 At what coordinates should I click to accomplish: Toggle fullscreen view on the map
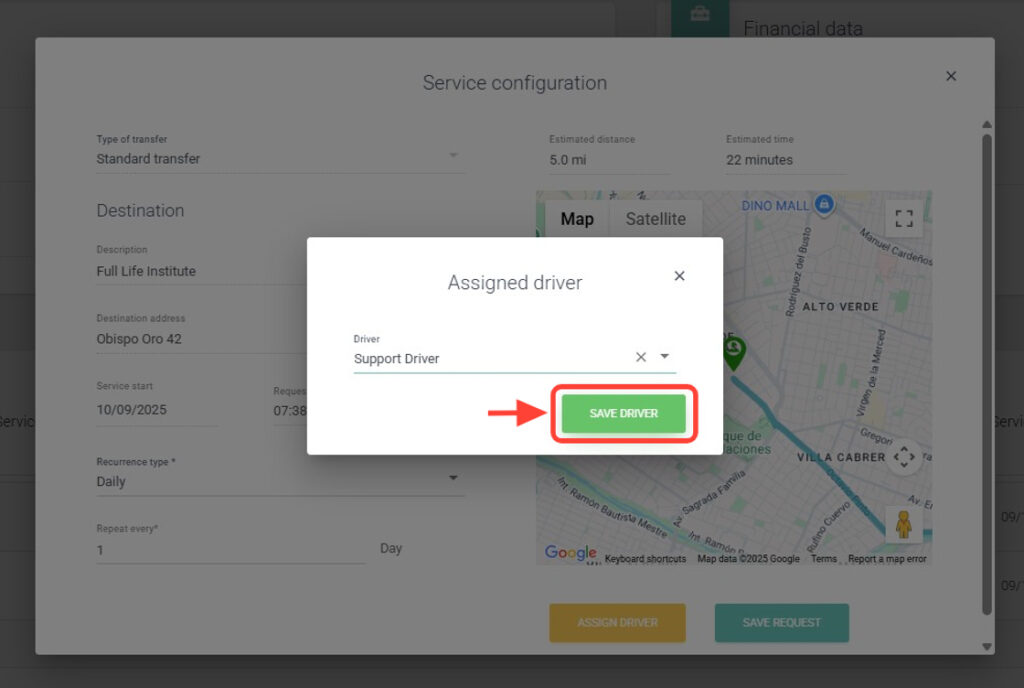(x=903, y=218)
